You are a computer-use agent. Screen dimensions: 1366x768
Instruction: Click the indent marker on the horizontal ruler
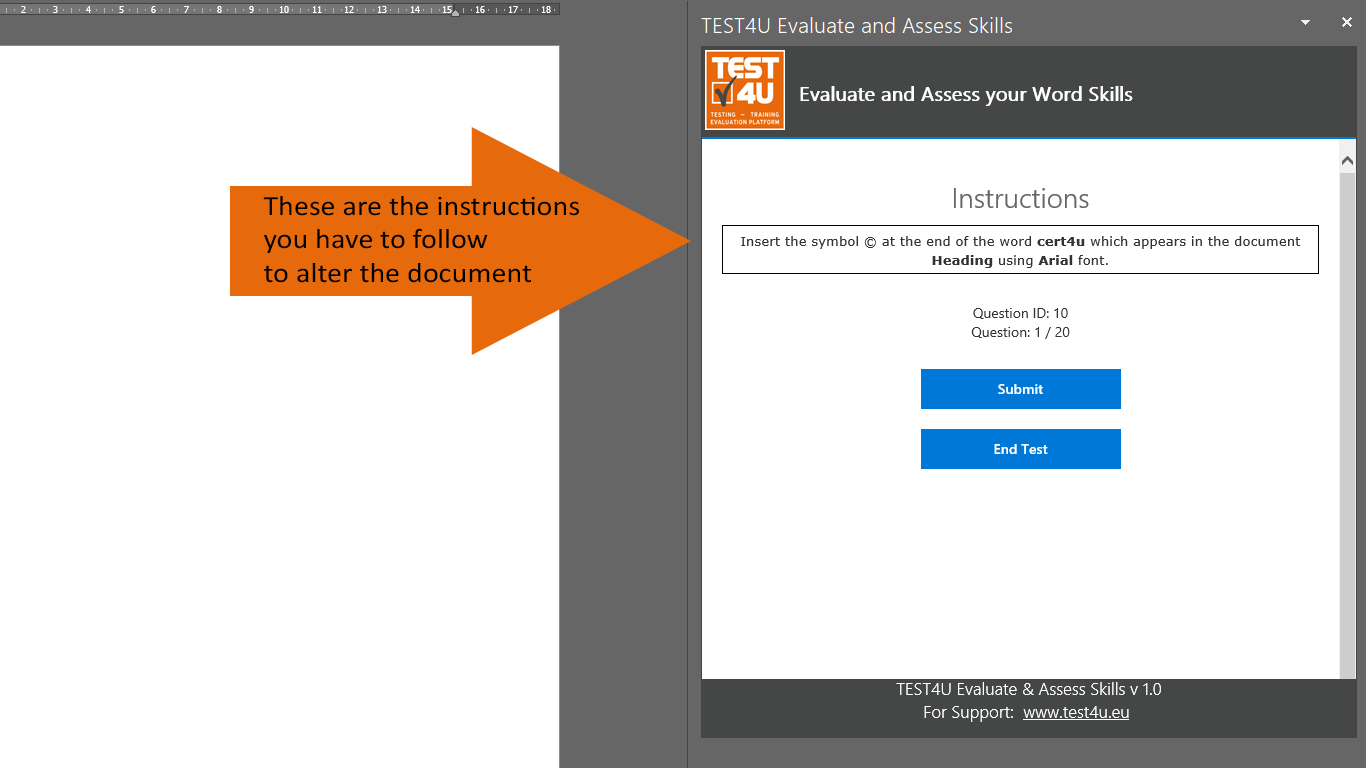[455, 12]
